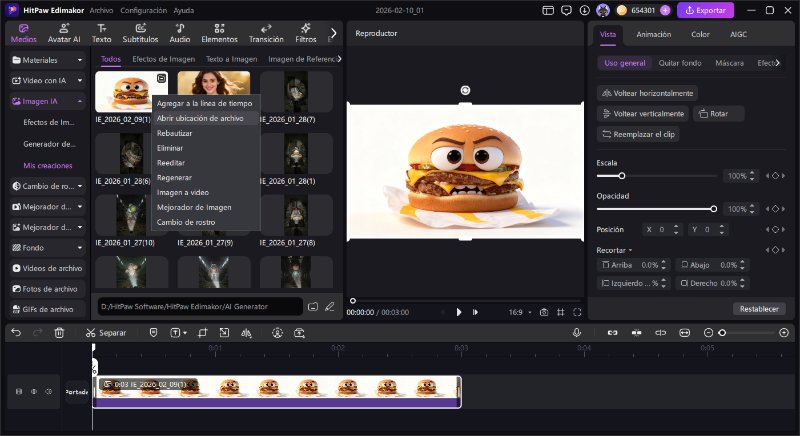Screen dimensions: 800x436
Task: Open the 16:9 aspect ratio dropdown
Action: 519,312
